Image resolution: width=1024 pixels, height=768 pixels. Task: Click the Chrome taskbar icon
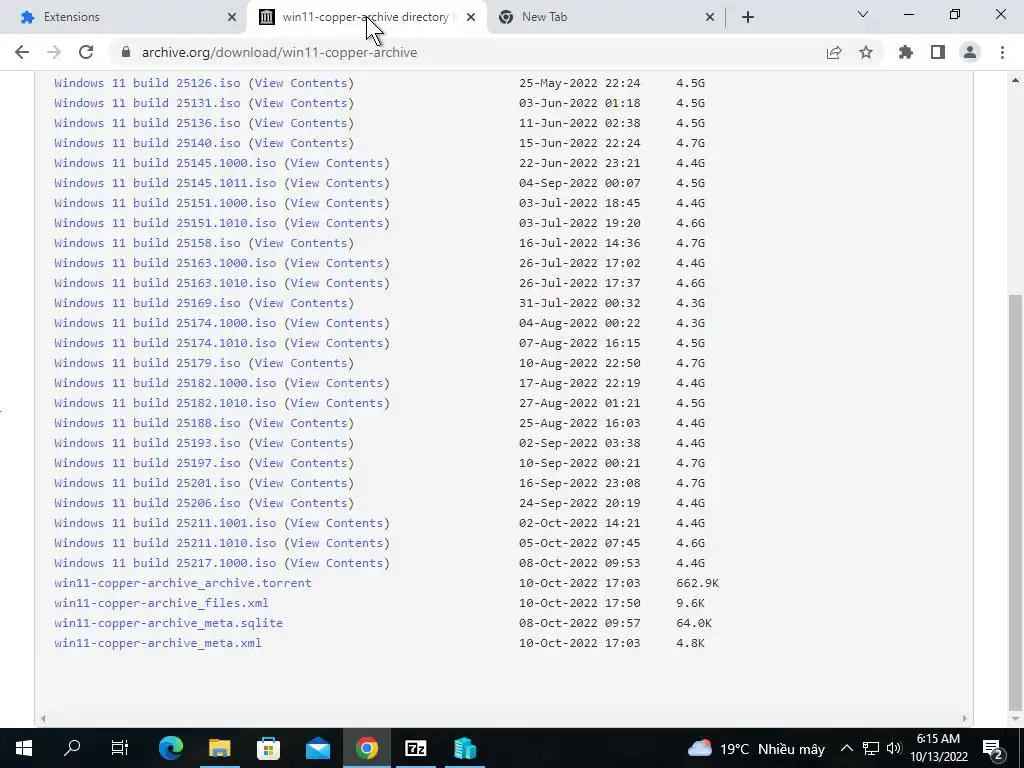[x=367, y=748]
